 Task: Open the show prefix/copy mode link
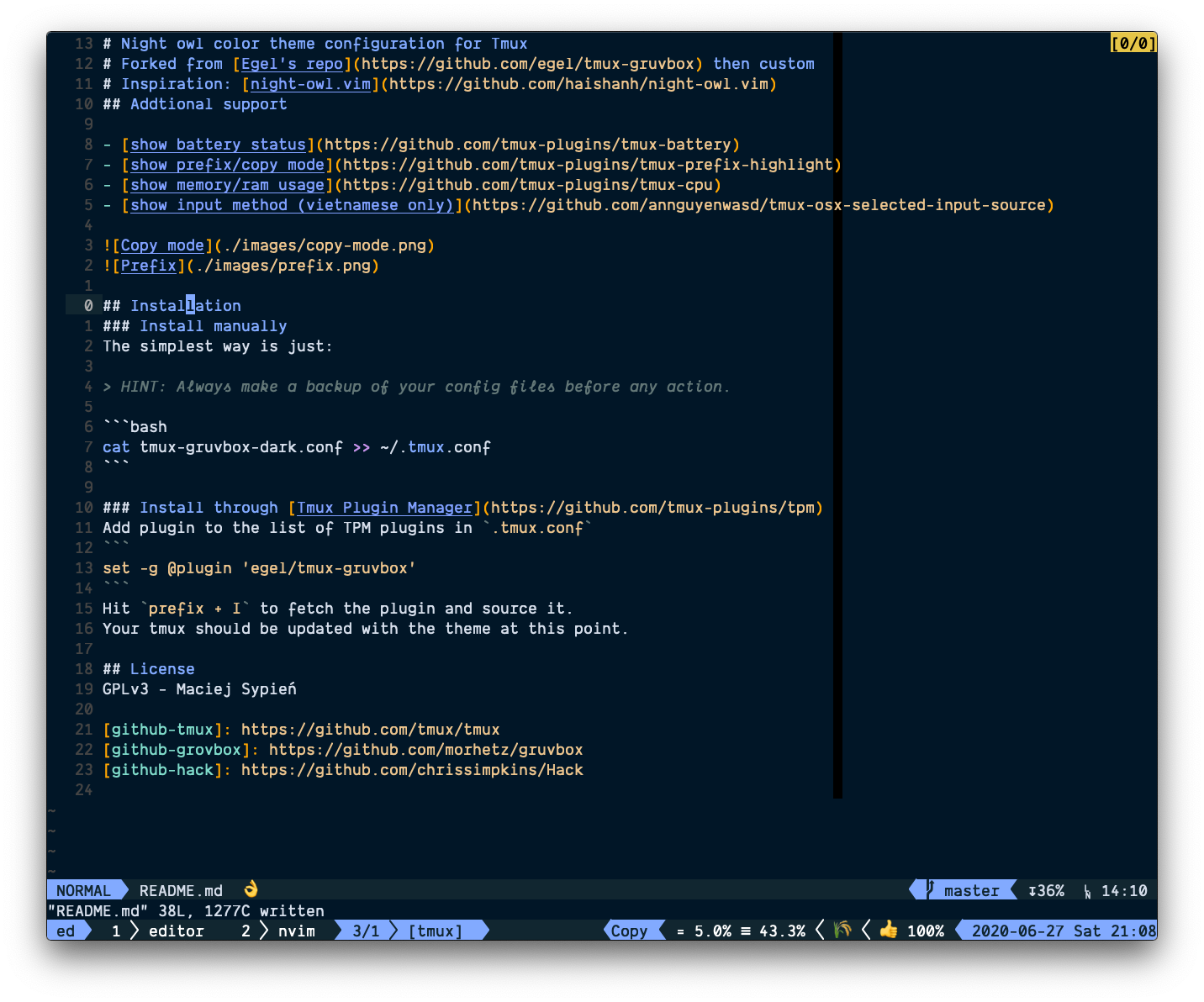click(227, 165)
